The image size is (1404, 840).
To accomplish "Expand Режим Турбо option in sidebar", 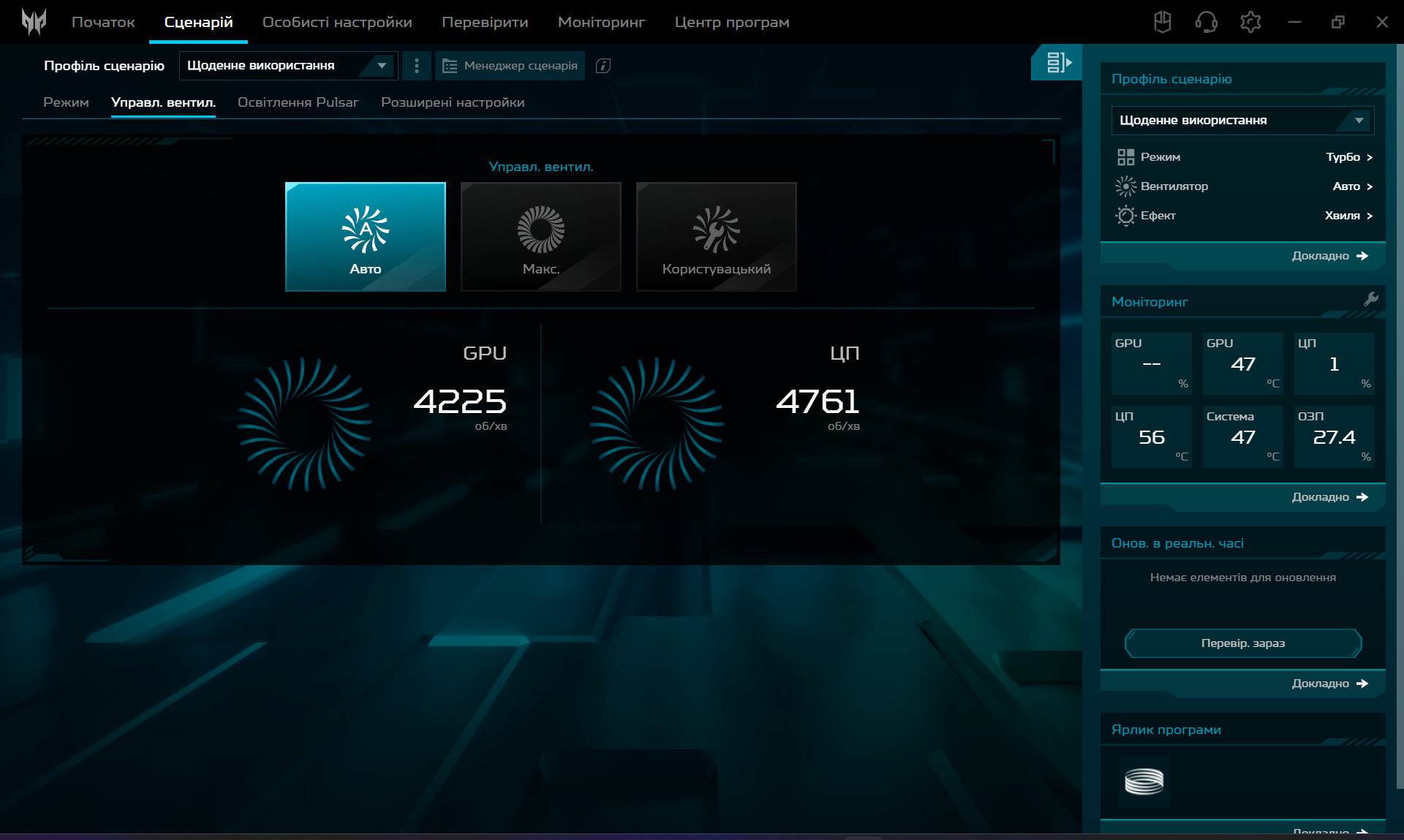I will click(x=1349, y=157).
